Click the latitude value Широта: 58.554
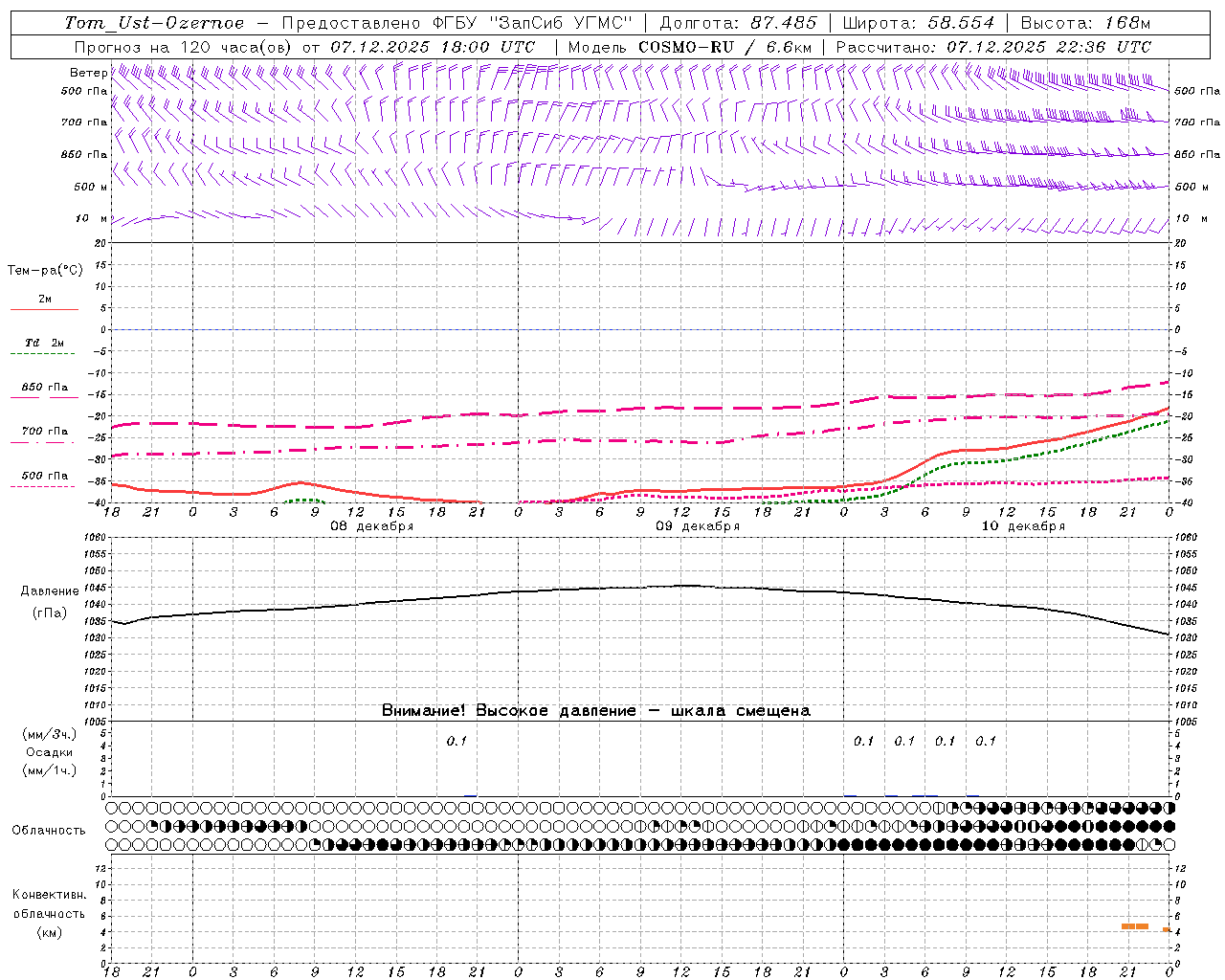 [918, 23]
